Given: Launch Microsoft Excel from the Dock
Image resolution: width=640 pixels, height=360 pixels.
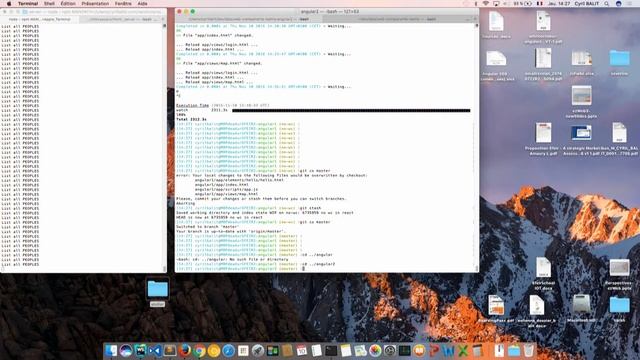Looking at the screenshot, I should [x=463, y=350].
